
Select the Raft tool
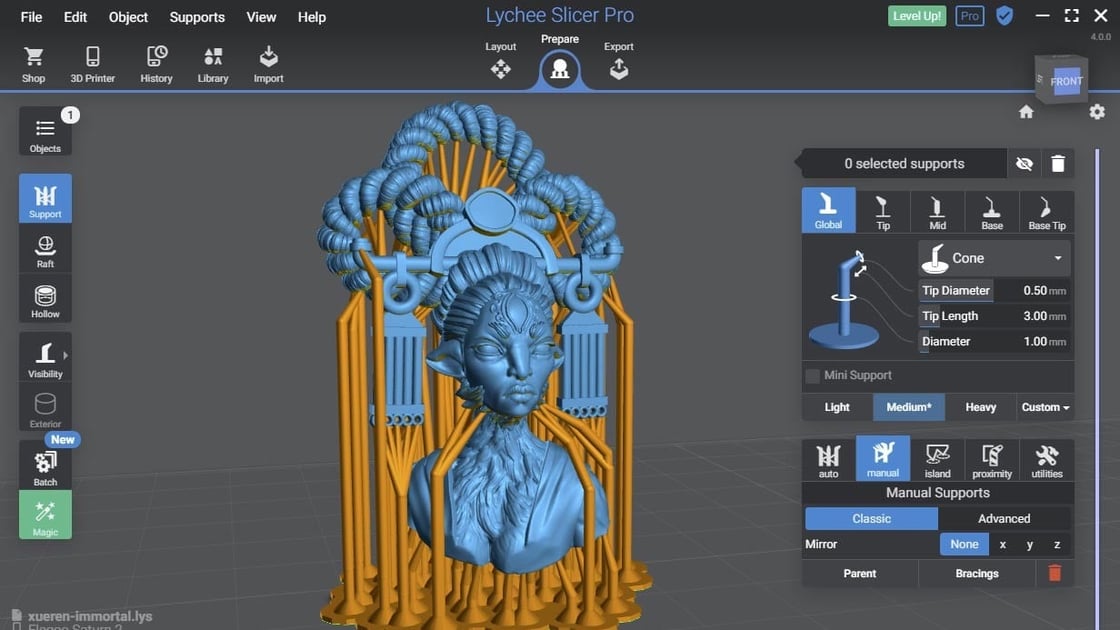pos(45,251)
